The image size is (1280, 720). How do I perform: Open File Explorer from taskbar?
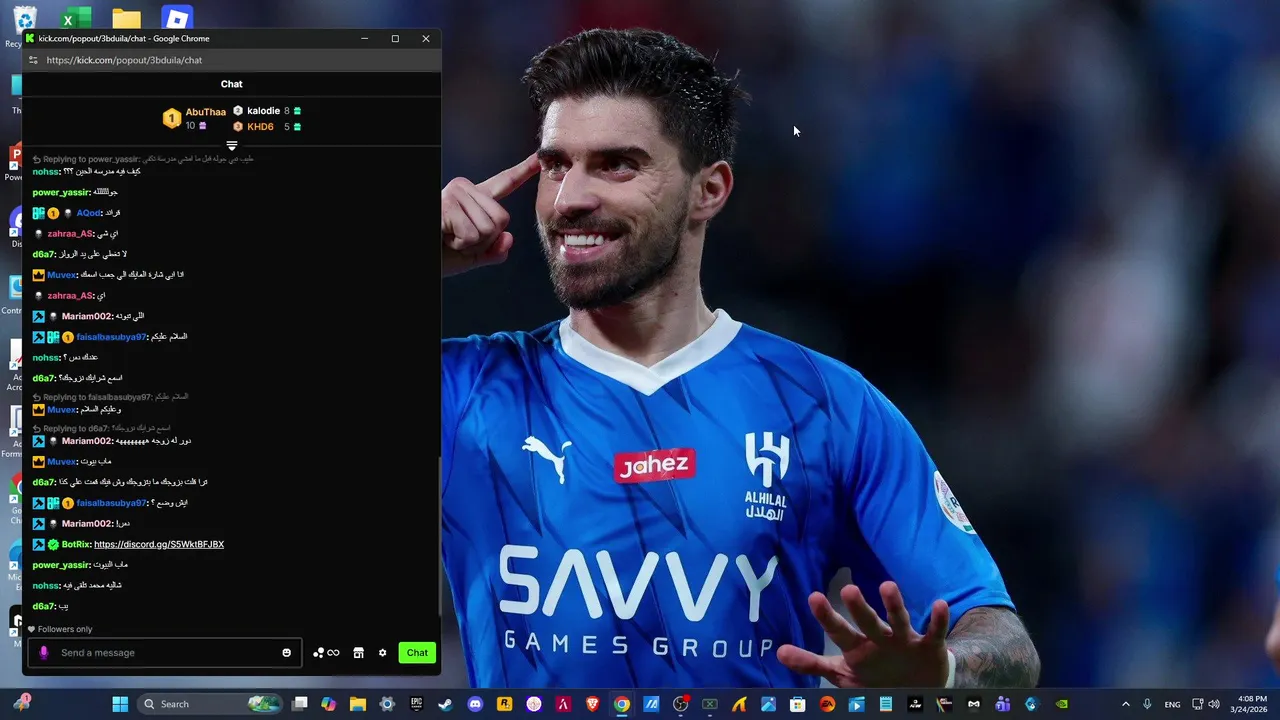coord(357,704)
